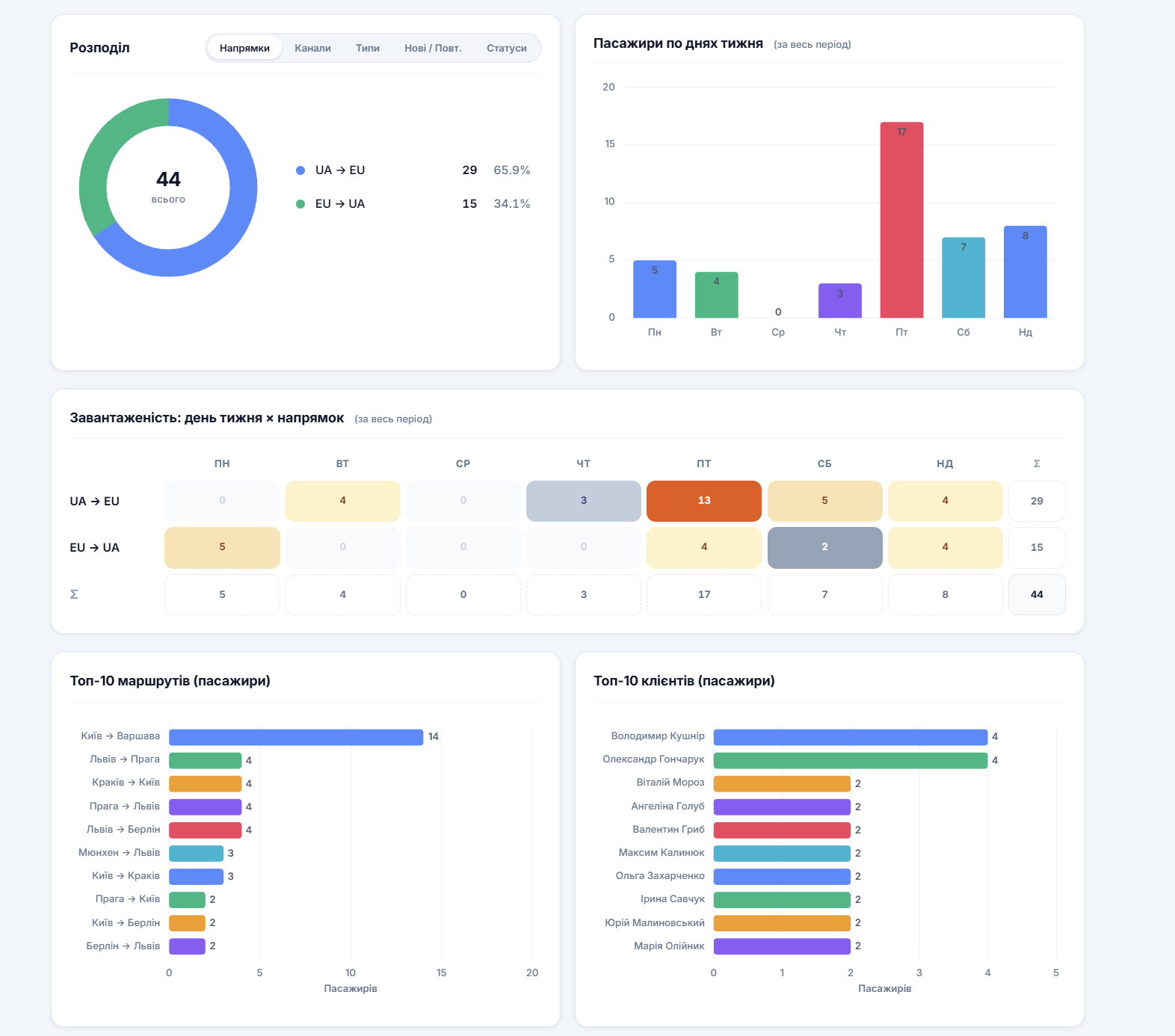Click the UA → EU Friday cell with 13
The width and height of the screenshot is (1175, 1036).
704,501
